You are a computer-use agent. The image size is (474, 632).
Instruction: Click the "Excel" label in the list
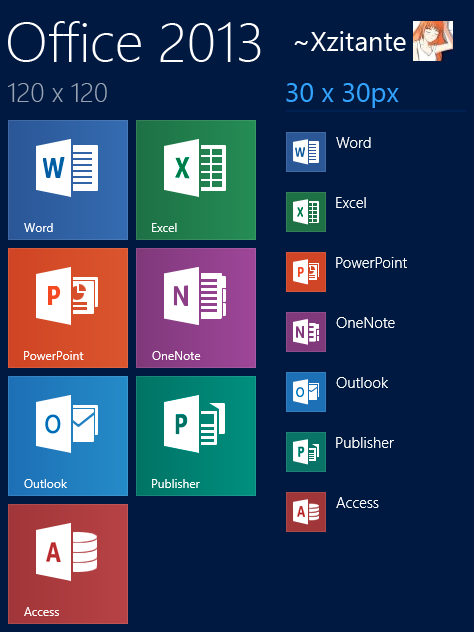(351, 203)
